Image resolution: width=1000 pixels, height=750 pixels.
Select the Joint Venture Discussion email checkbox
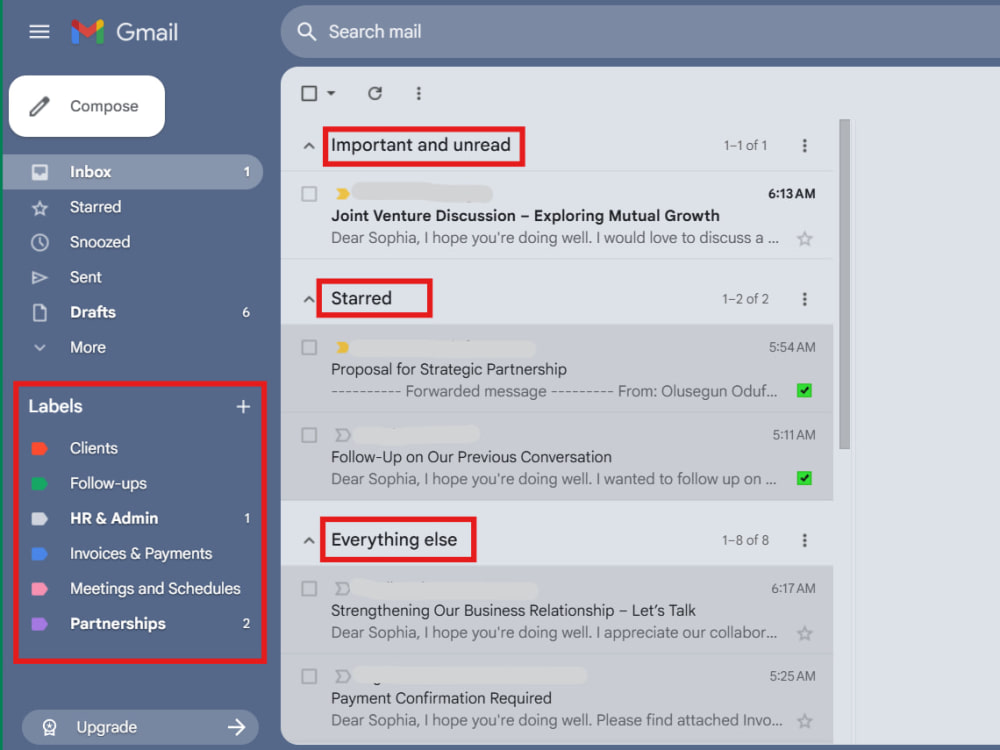tap(309, 194)
